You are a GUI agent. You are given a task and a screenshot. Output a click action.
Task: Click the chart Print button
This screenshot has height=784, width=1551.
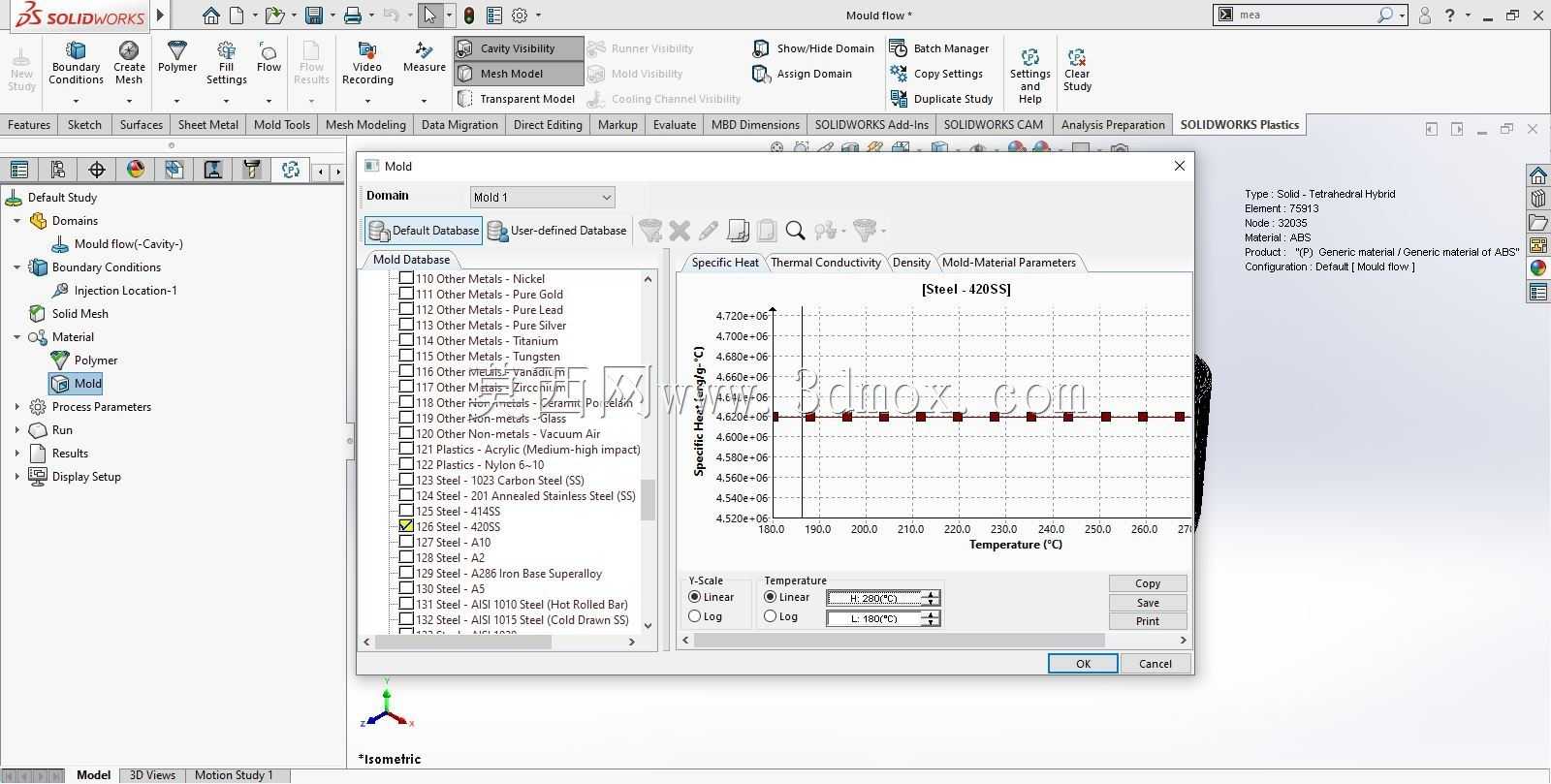point(1148,621)
